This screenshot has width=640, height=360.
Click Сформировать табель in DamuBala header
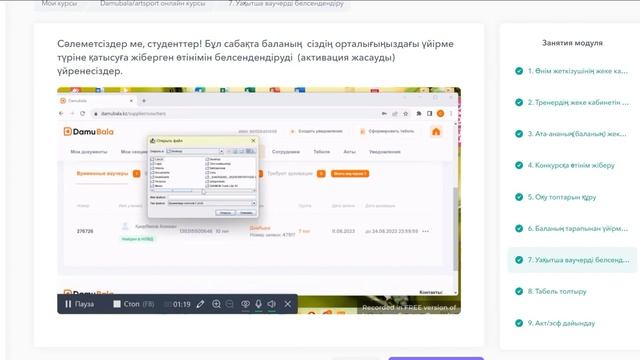click(x=387, y=131)
